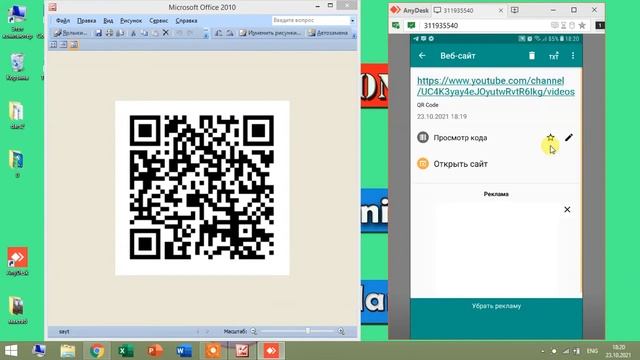Expand the help question dropdown arrow

[x=353, y=20]
